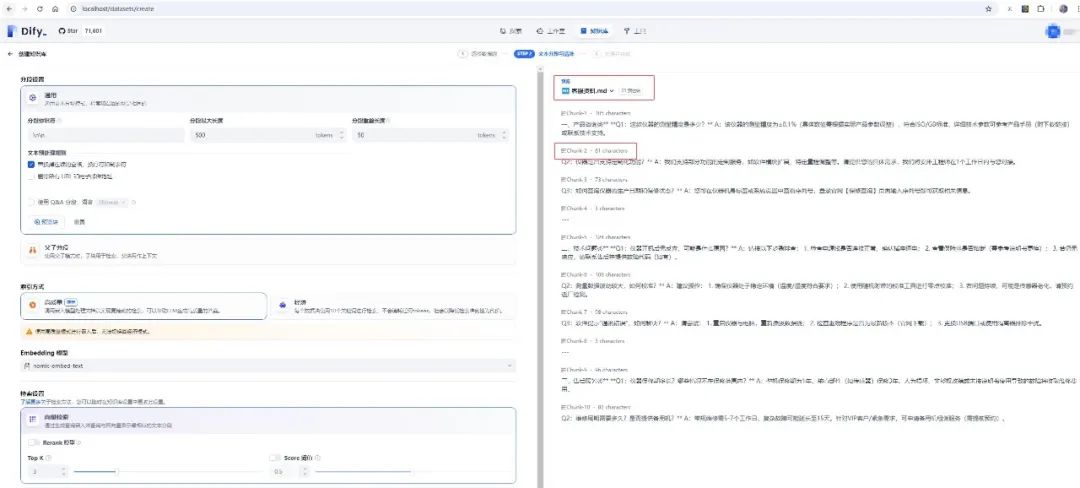
Task: Click the orange high-quality index icon
Action: [32, 304]
